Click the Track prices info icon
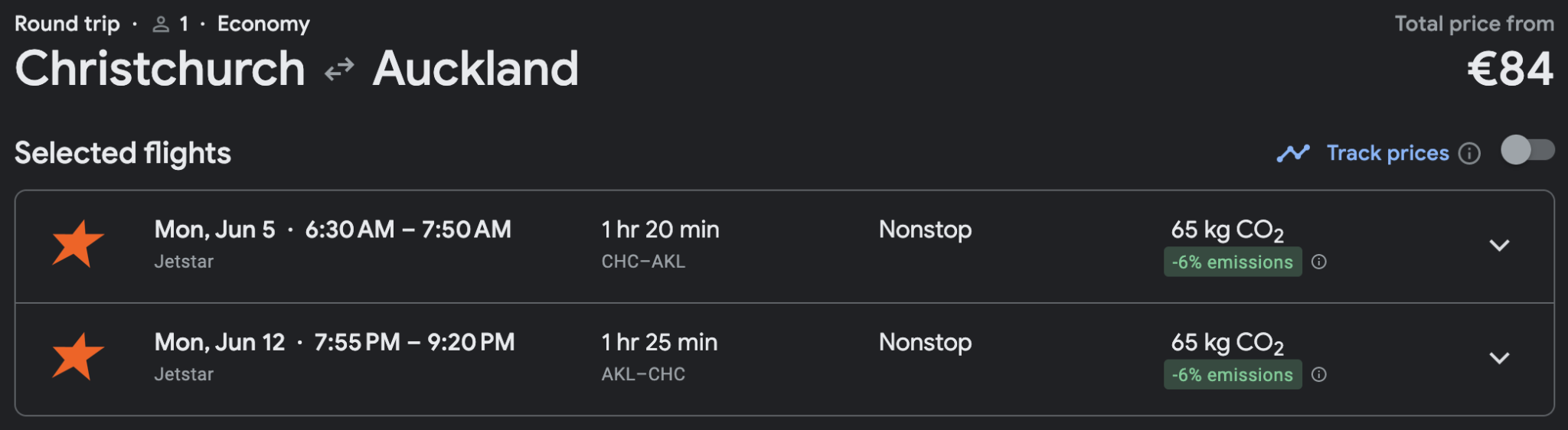Viewport: 1568px width, 430px height. point(1469,153)
